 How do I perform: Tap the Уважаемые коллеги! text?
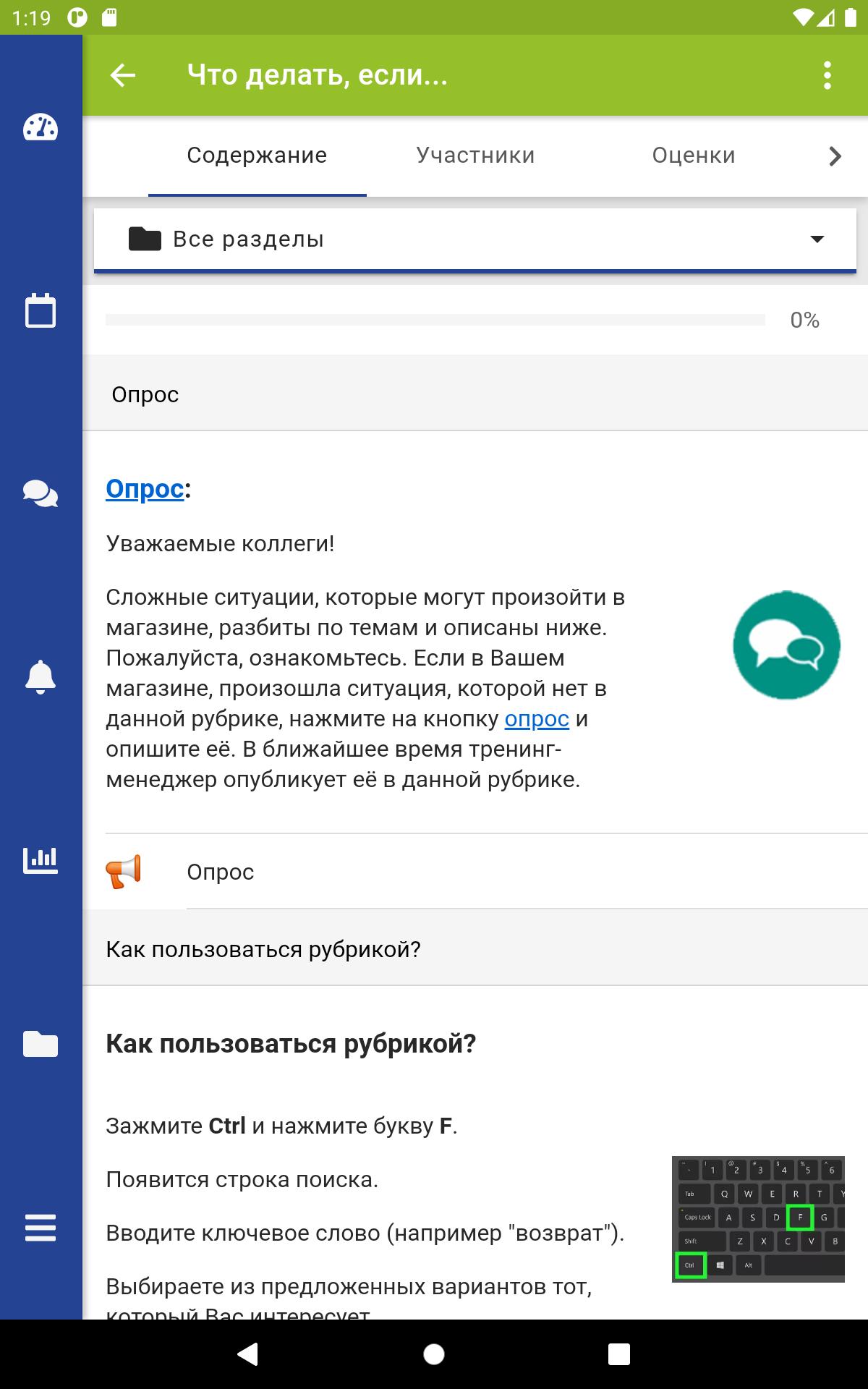pos(220,544)
